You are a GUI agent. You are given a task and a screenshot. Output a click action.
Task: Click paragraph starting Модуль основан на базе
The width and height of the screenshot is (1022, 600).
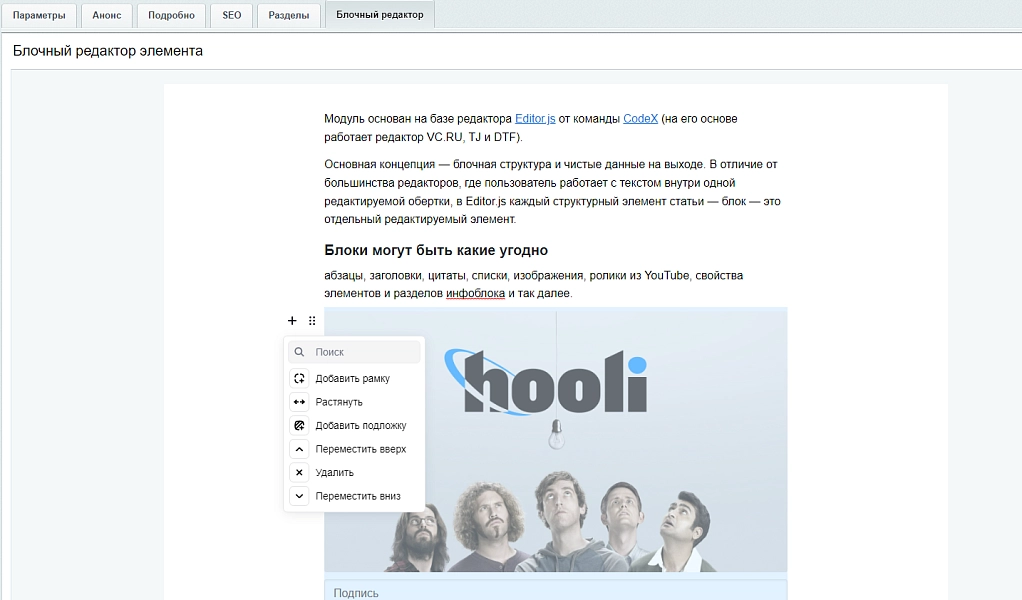531,128
